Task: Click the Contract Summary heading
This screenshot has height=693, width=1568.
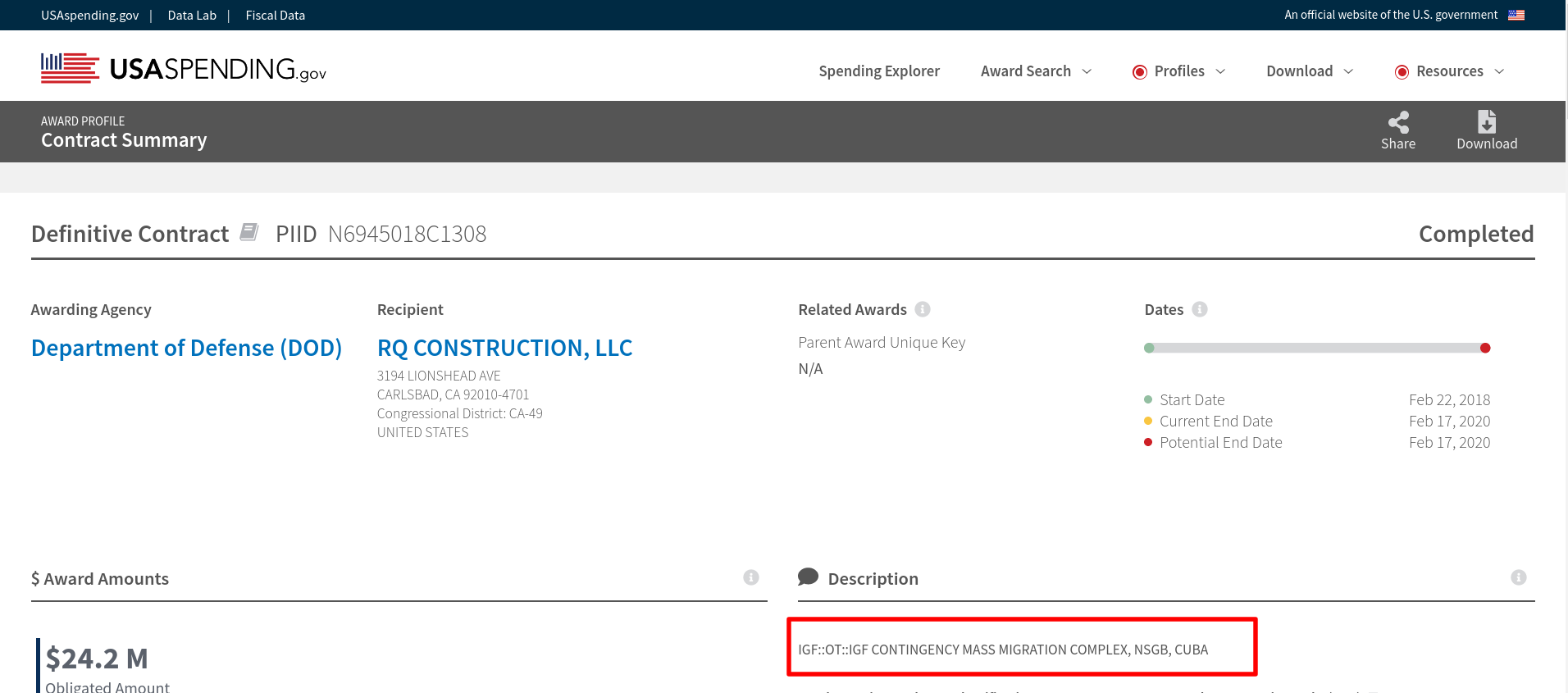Action: point(124,140)
